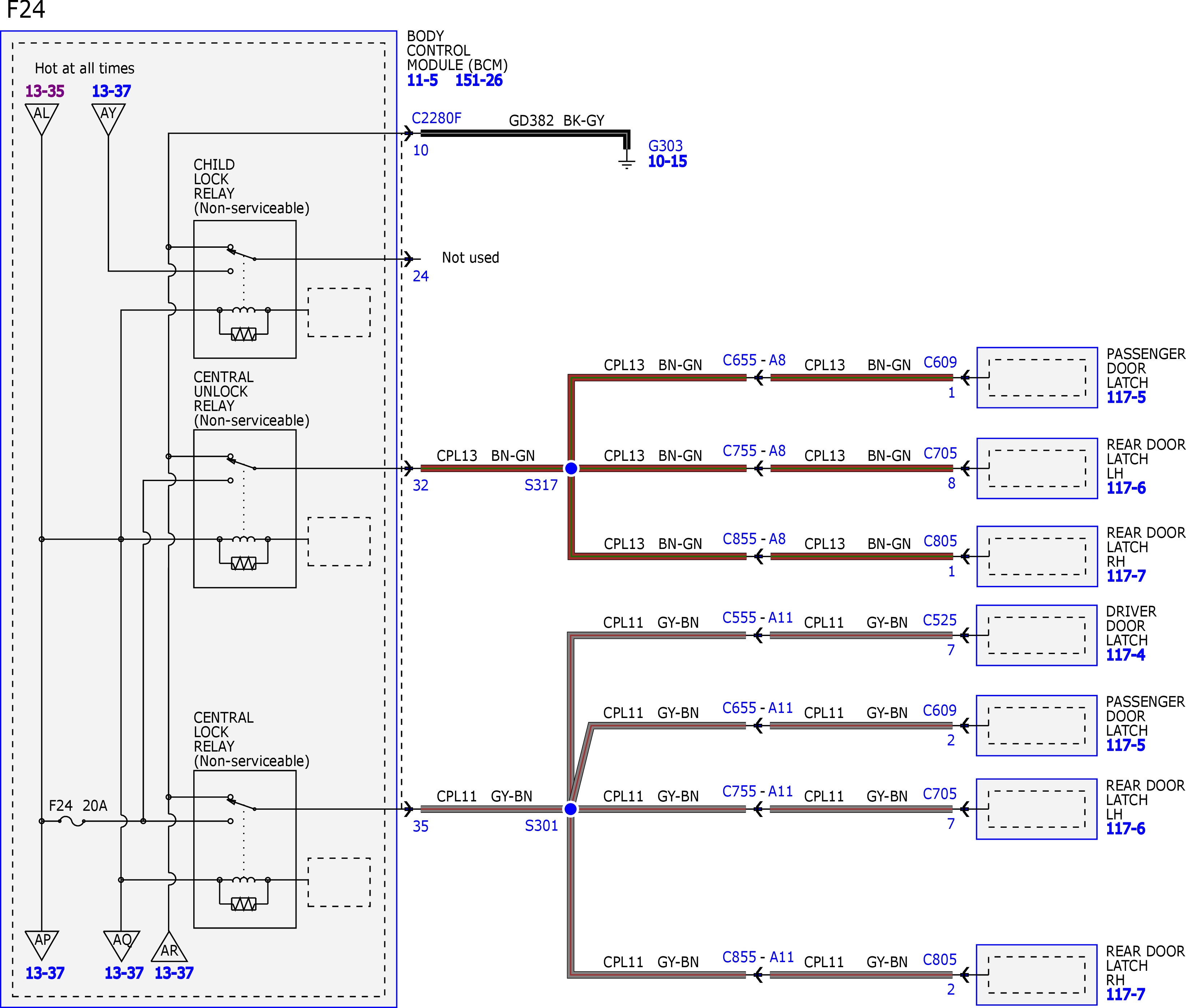This screenshot has height=1008, width=1186.
Task: Open Passenger Door Latch page 117-5 on CPL11 circuit
Action: click(1125, 745)
